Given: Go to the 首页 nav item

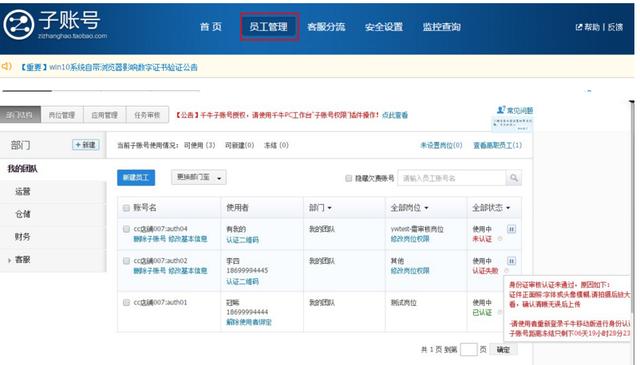Looking at the screenshot, I should 211,27.
